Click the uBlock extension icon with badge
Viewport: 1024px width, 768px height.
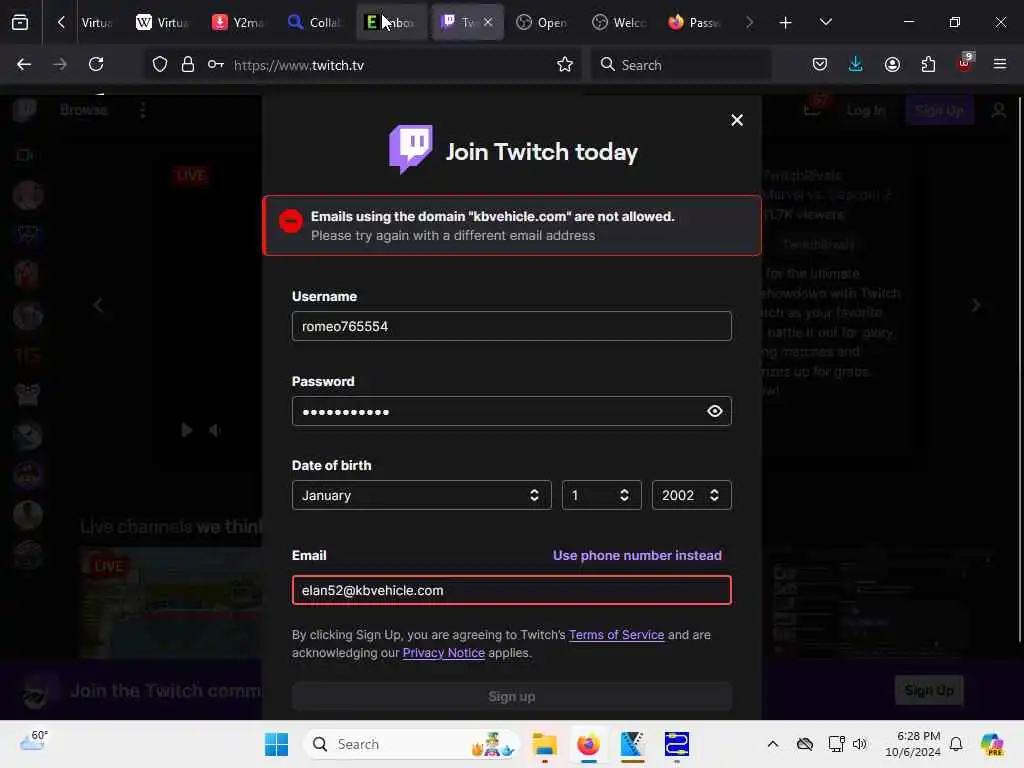point(965,63)
